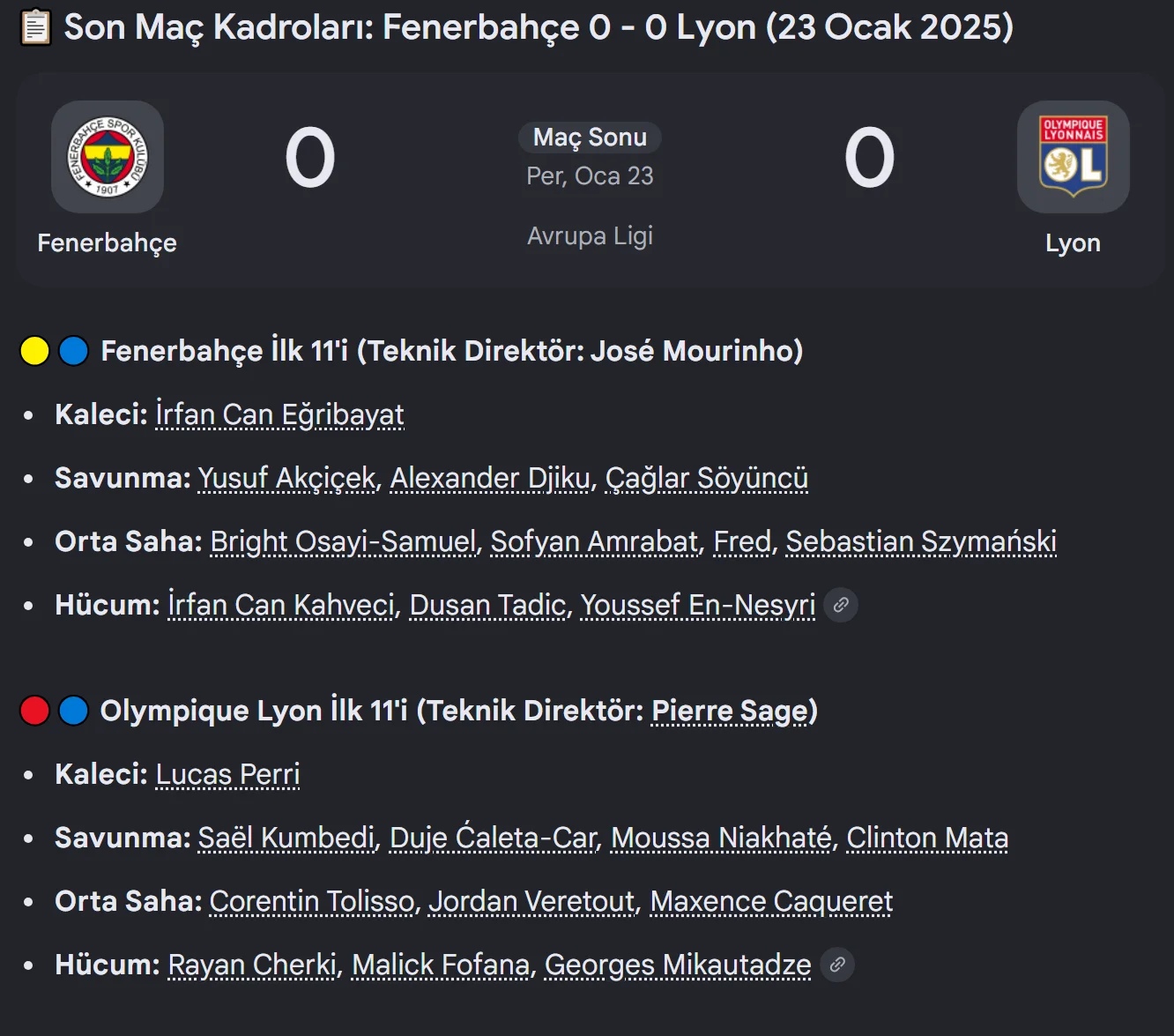Click the Fenerbahçe club crest logo
Viewport: 1174px width, 1036px height.
(108, 157)
